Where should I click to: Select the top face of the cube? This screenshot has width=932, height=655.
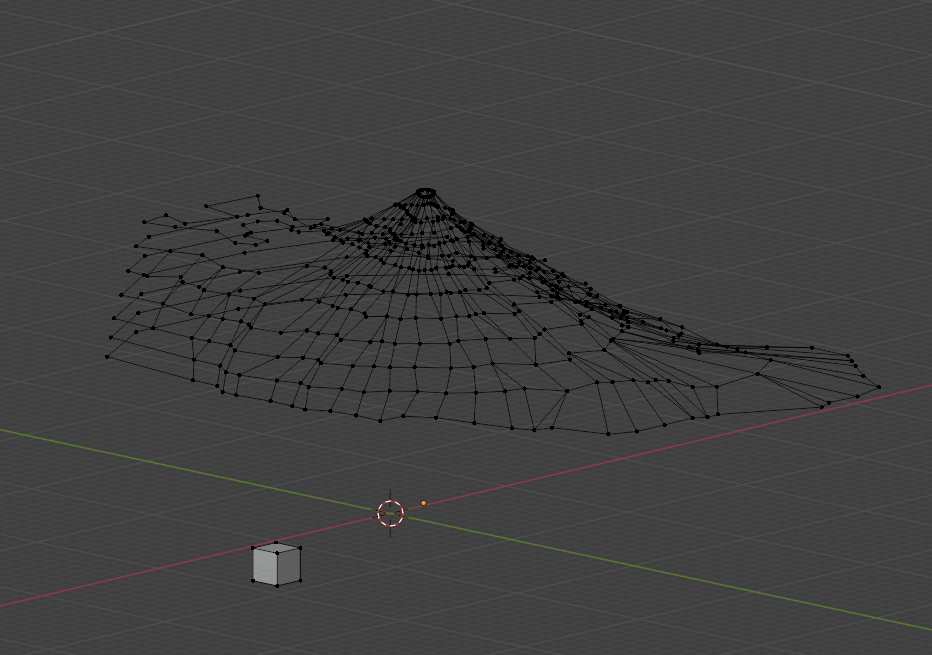pos(276,548)
